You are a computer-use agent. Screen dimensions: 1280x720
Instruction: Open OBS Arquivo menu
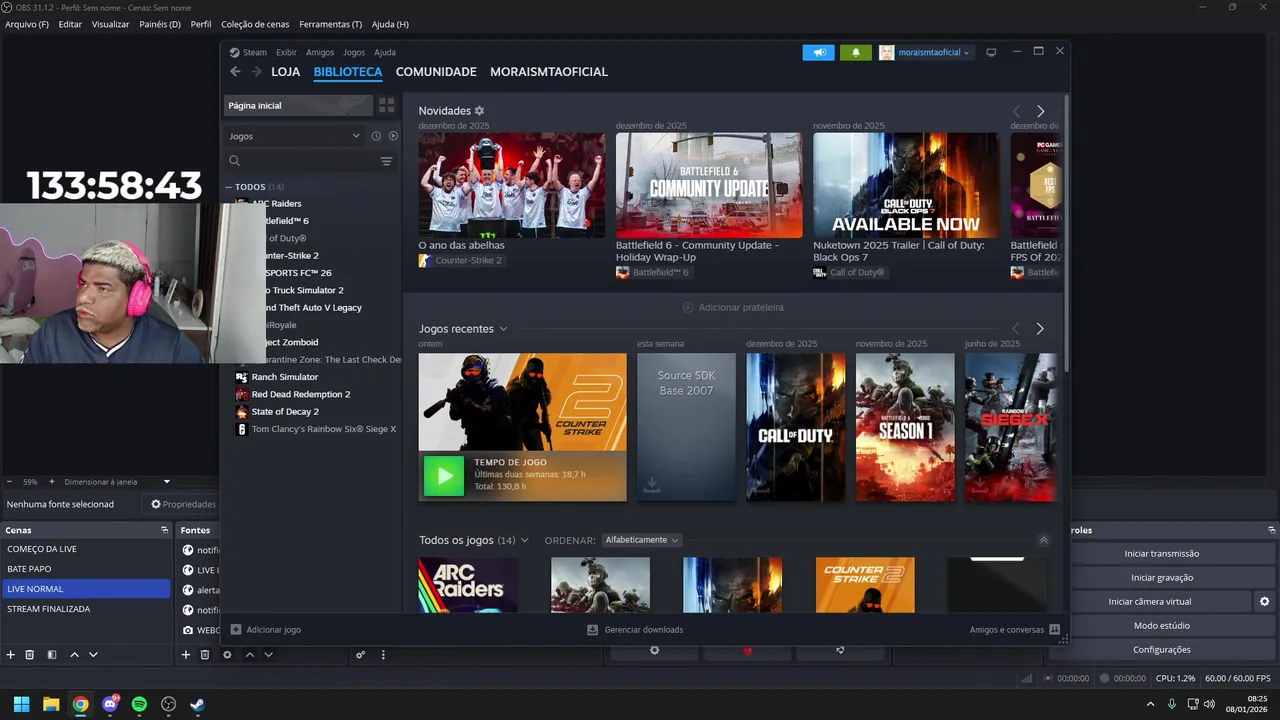(x=27, y=24)
